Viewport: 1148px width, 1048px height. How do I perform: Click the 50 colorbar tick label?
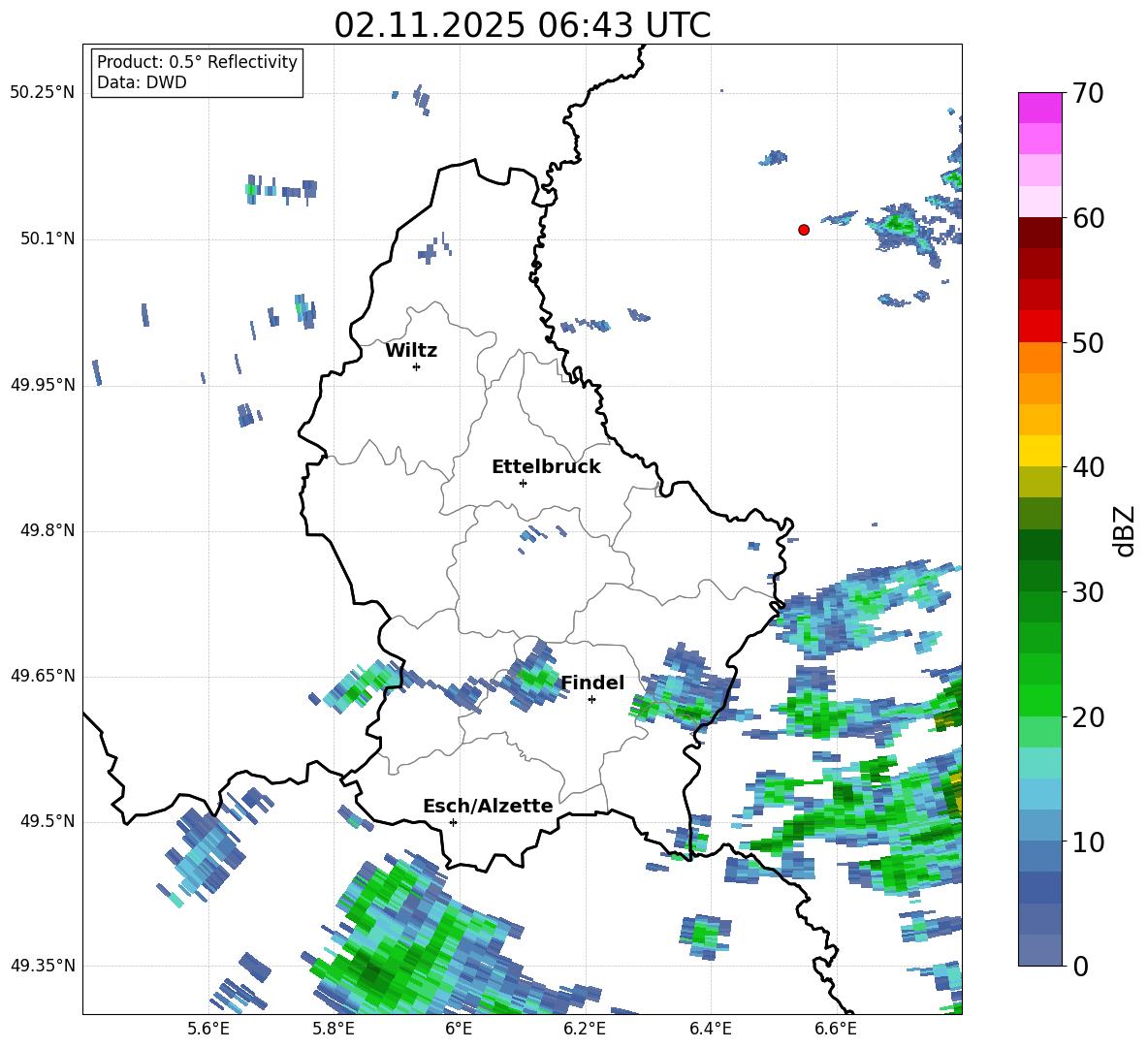1088,342
